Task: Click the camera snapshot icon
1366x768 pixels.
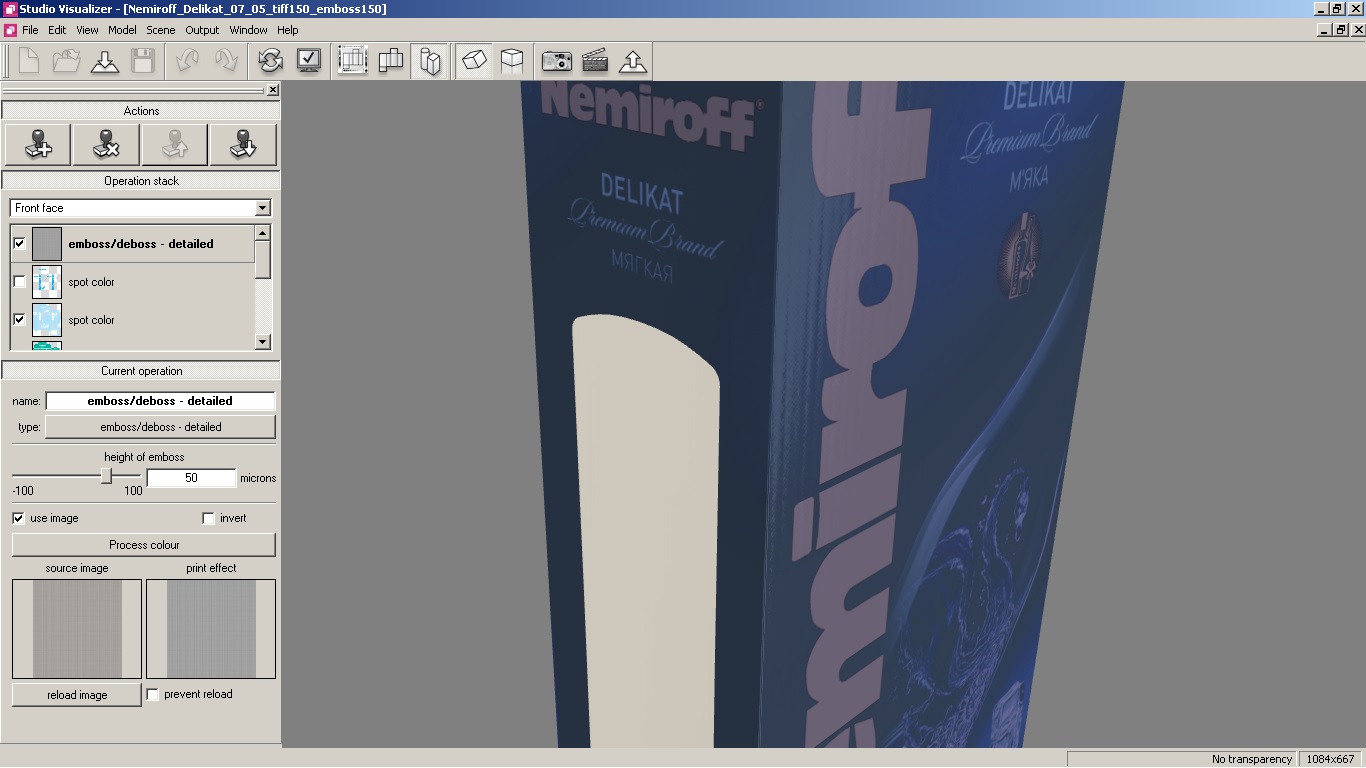Action: 556,61
